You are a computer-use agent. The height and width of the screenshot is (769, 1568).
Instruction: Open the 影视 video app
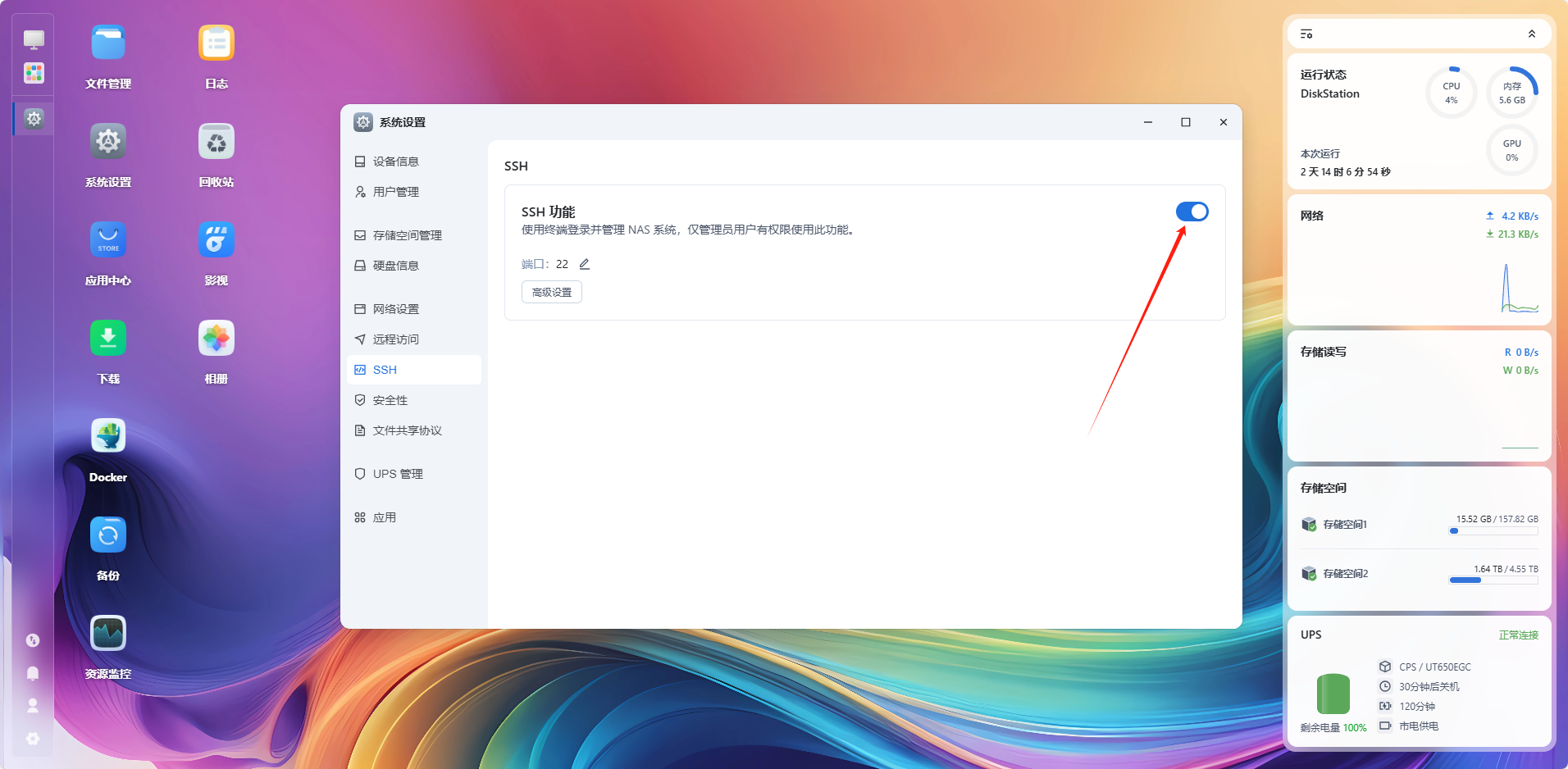point(217,239)
